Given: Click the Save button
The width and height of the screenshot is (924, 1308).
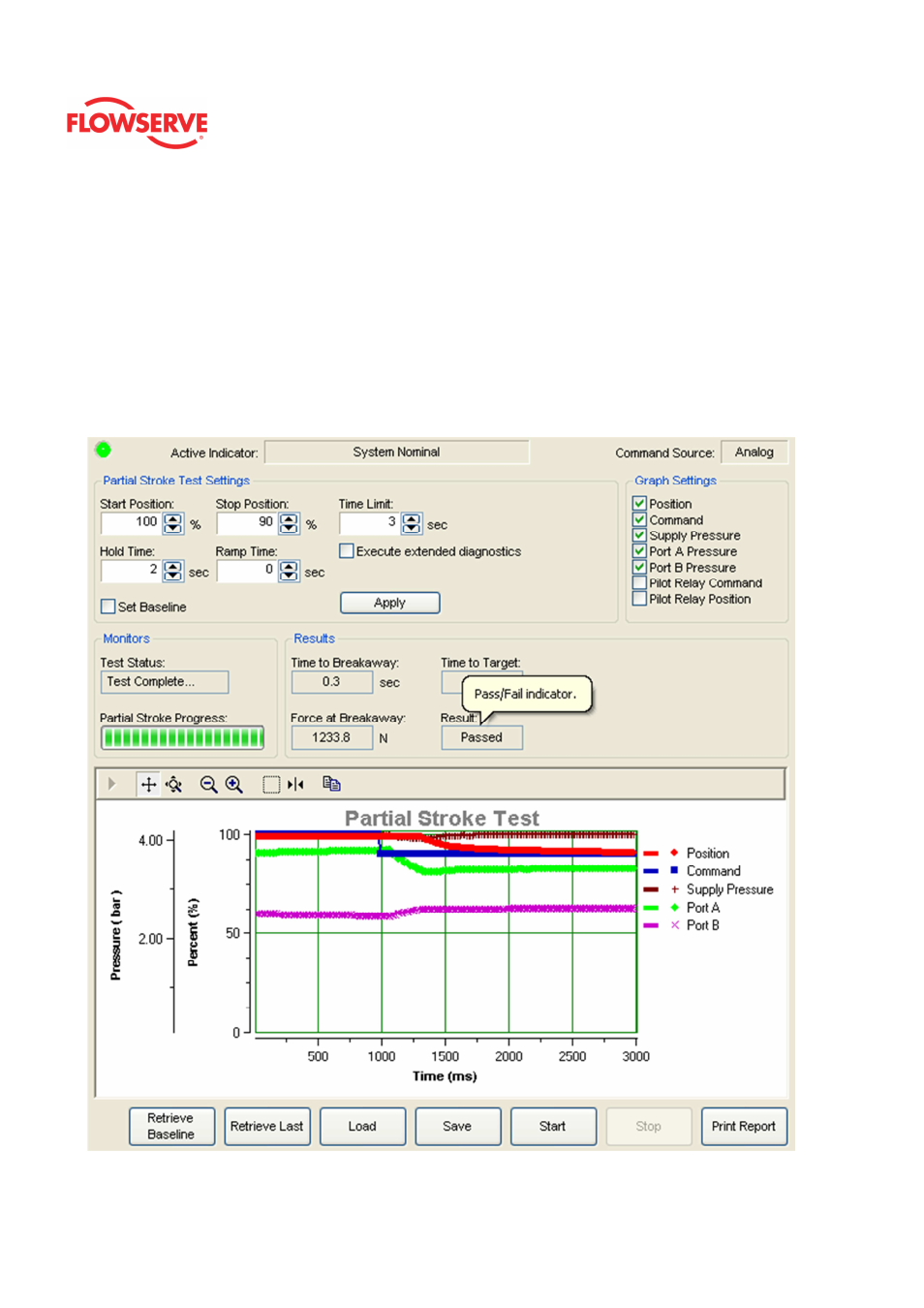Looking at the screenshot, I should [x=458, y=1127].
